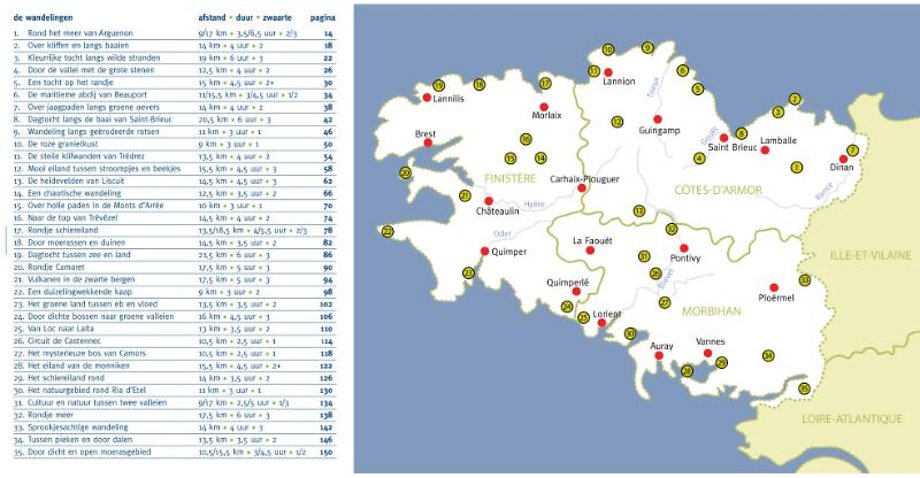The width and height of the screenshot is (920, 478).
Task: Select walk marker 8 near Saint Brieuc
Action: [741, 133]
